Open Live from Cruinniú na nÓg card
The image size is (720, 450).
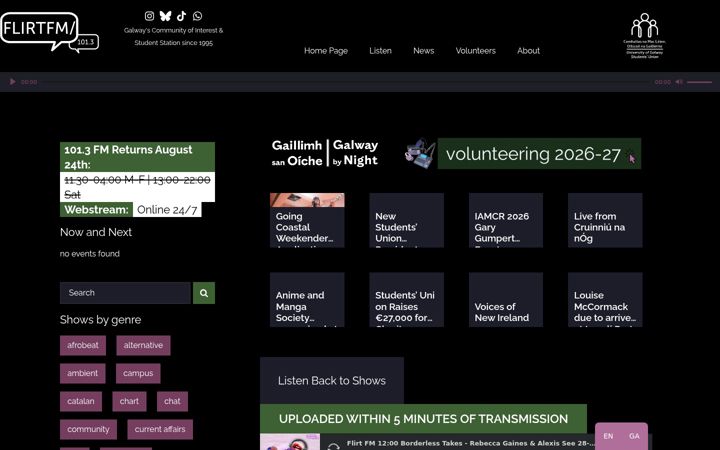click(x=605, y=220)
